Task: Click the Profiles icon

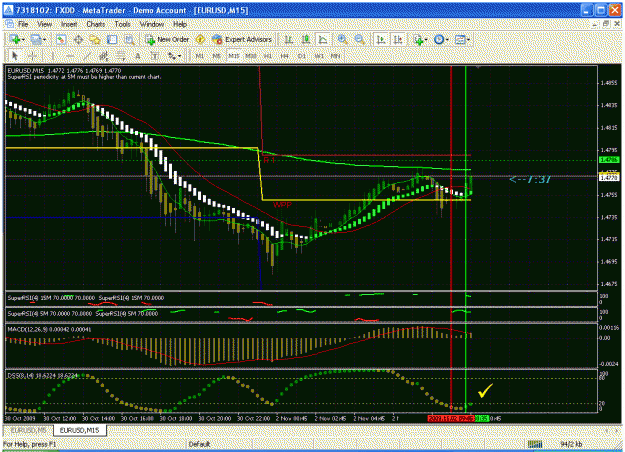Action: pyautogui.click(x=36, y=39)
